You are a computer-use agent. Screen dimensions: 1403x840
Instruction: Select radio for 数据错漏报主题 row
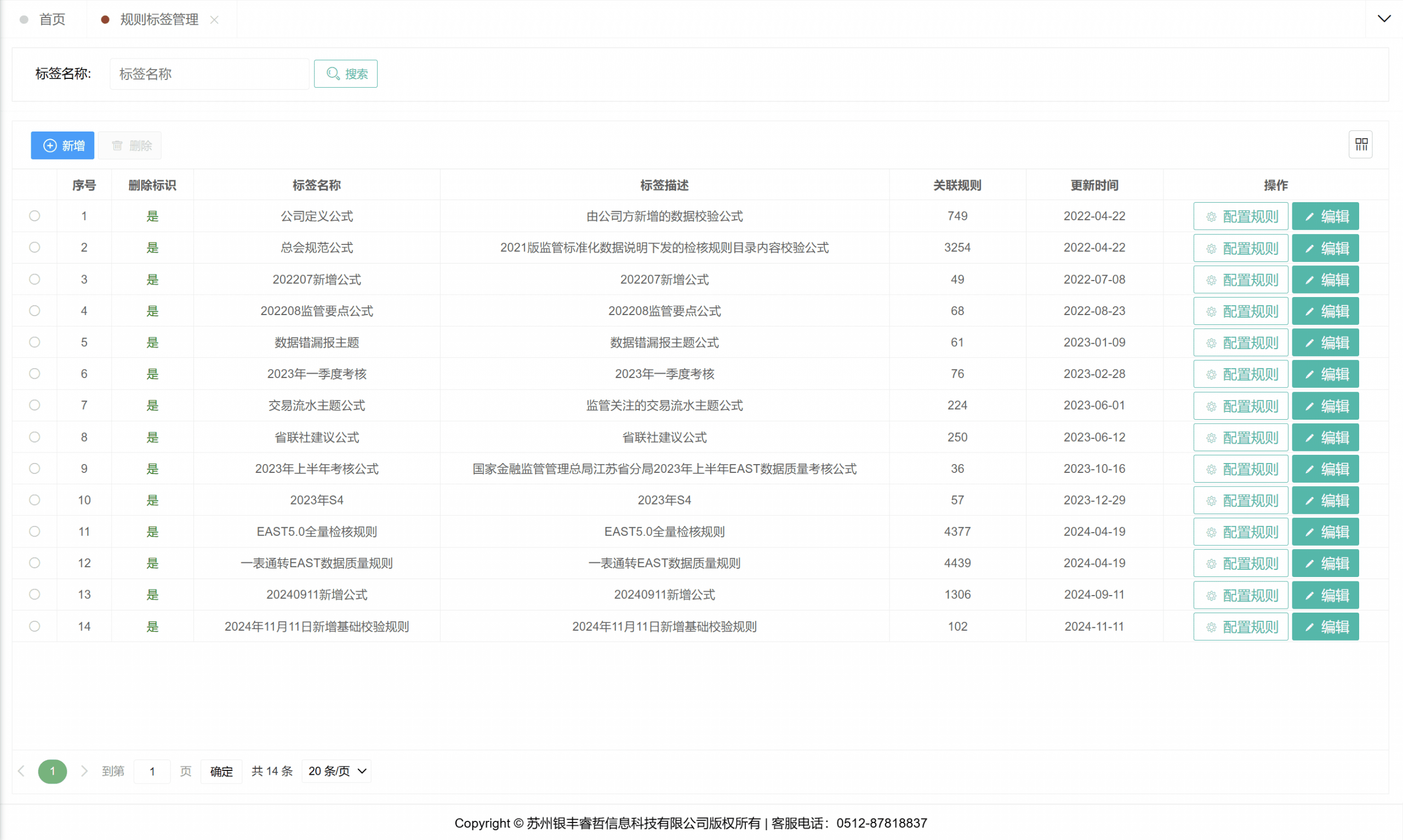click(x=35, y=342)
